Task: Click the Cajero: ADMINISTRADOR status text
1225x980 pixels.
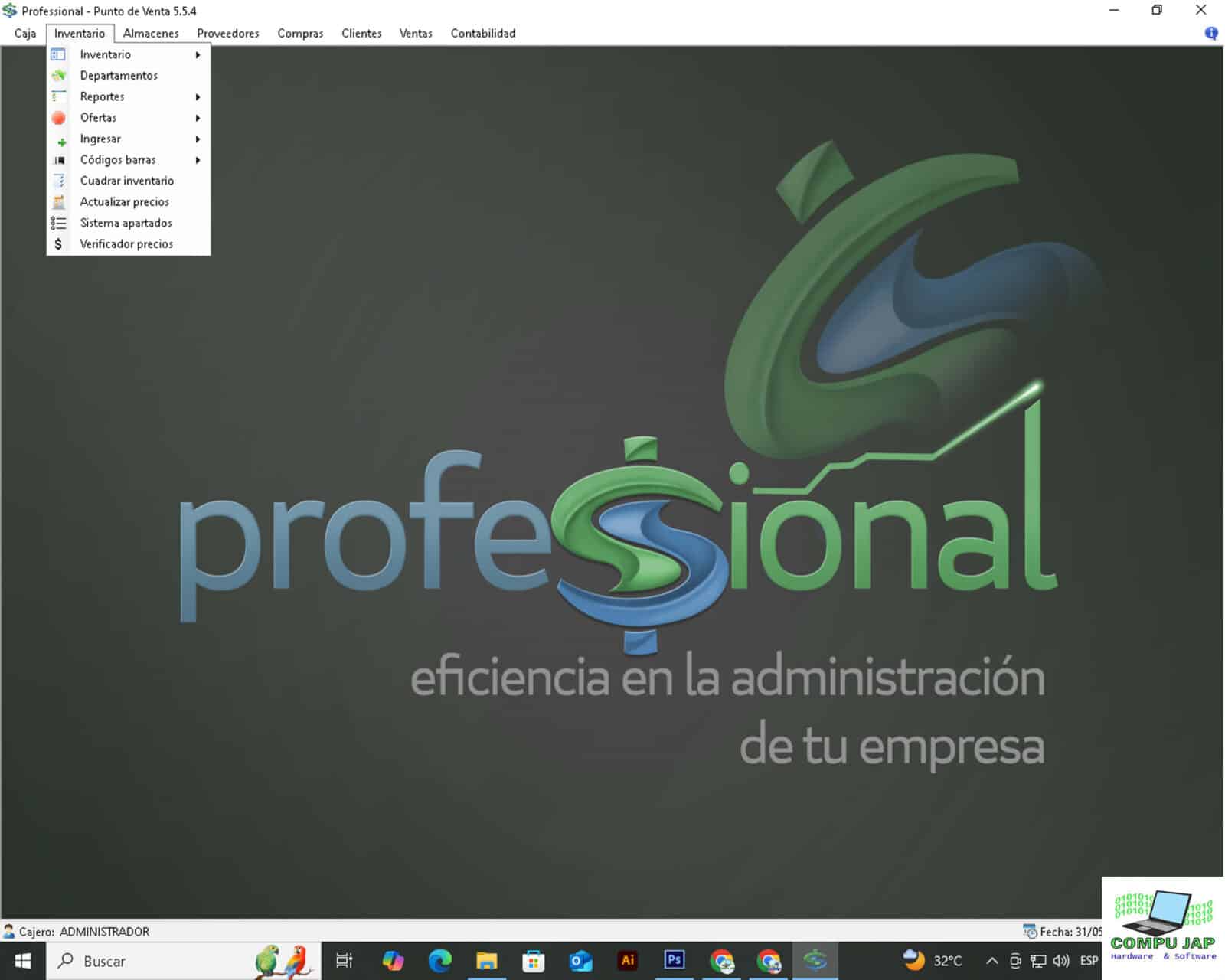Action: (x=84, y=931)
